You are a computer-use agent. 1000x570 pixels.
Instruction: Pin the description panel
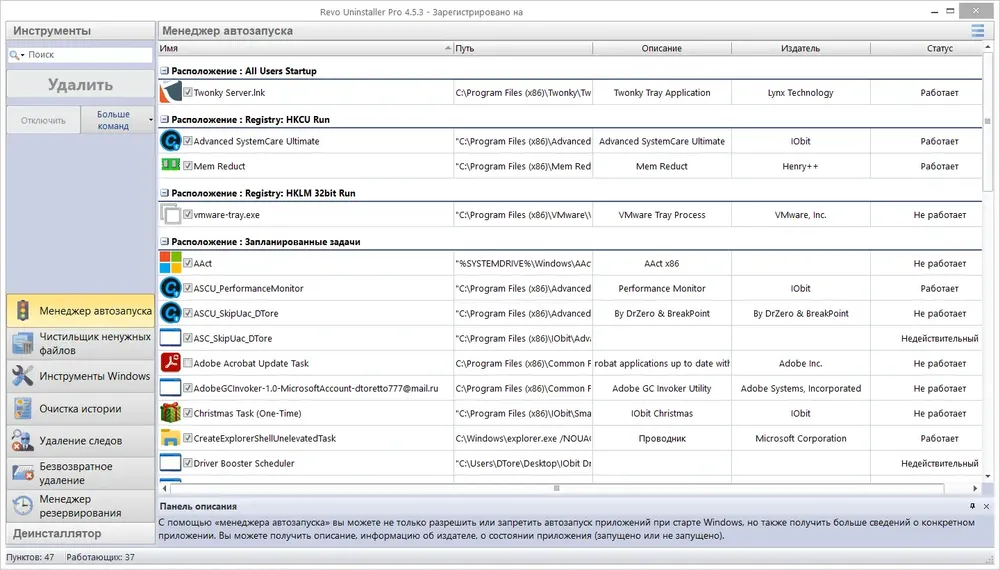pos(972,506)
